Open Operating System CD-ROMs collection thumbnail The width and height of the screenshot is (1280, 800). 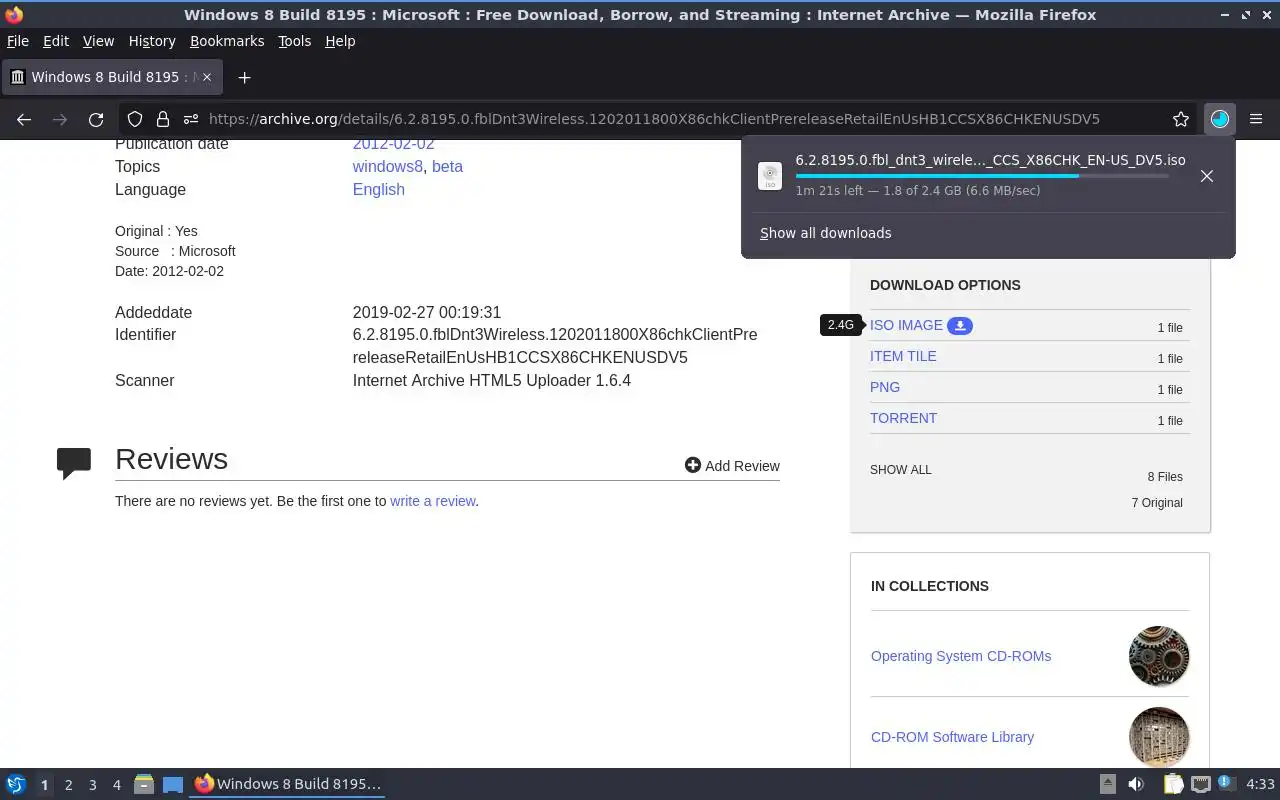pyautogui.click(x=1159, y=656)
